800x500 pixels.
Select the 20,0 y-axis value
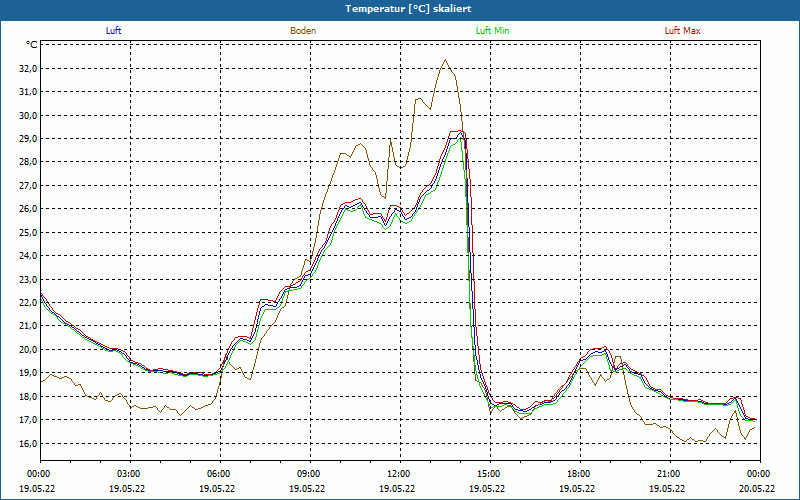pos(28,349)
